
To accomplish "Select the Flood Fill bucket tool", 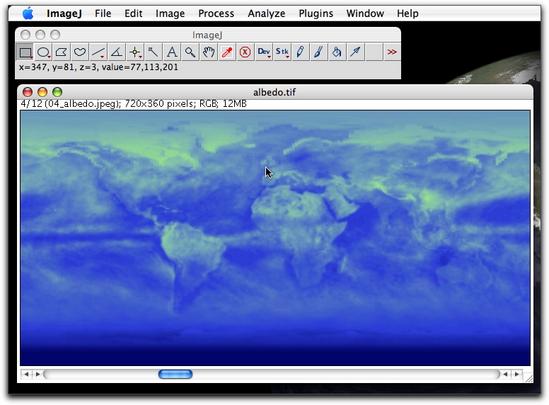I will pyautogui.click(x=336, y=53).
